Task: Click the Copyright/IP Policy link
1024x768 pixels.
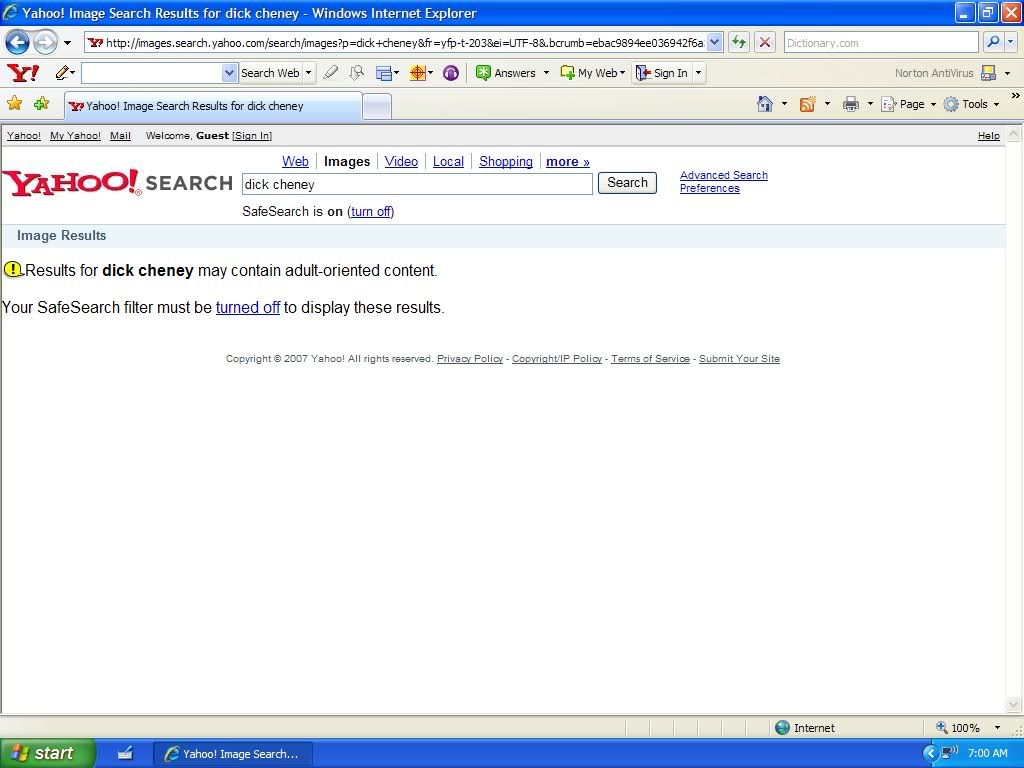Action: pyautogui.click(x=557, y=359)
